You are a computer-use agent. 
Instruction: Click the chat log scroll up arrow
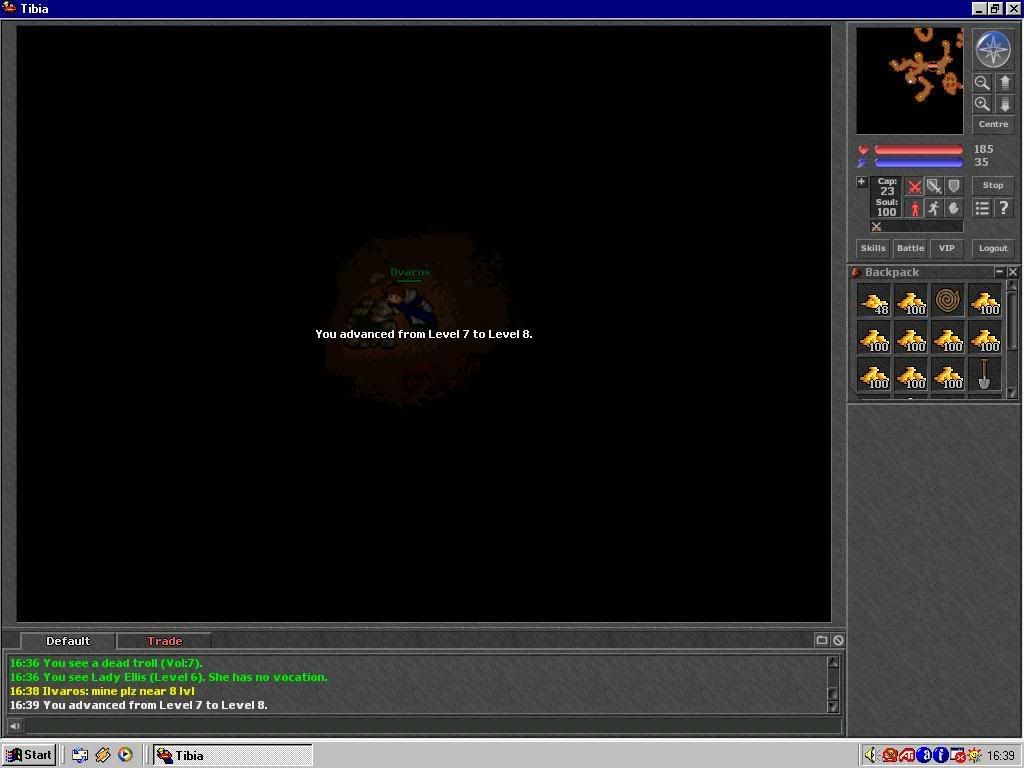(833, 662)
